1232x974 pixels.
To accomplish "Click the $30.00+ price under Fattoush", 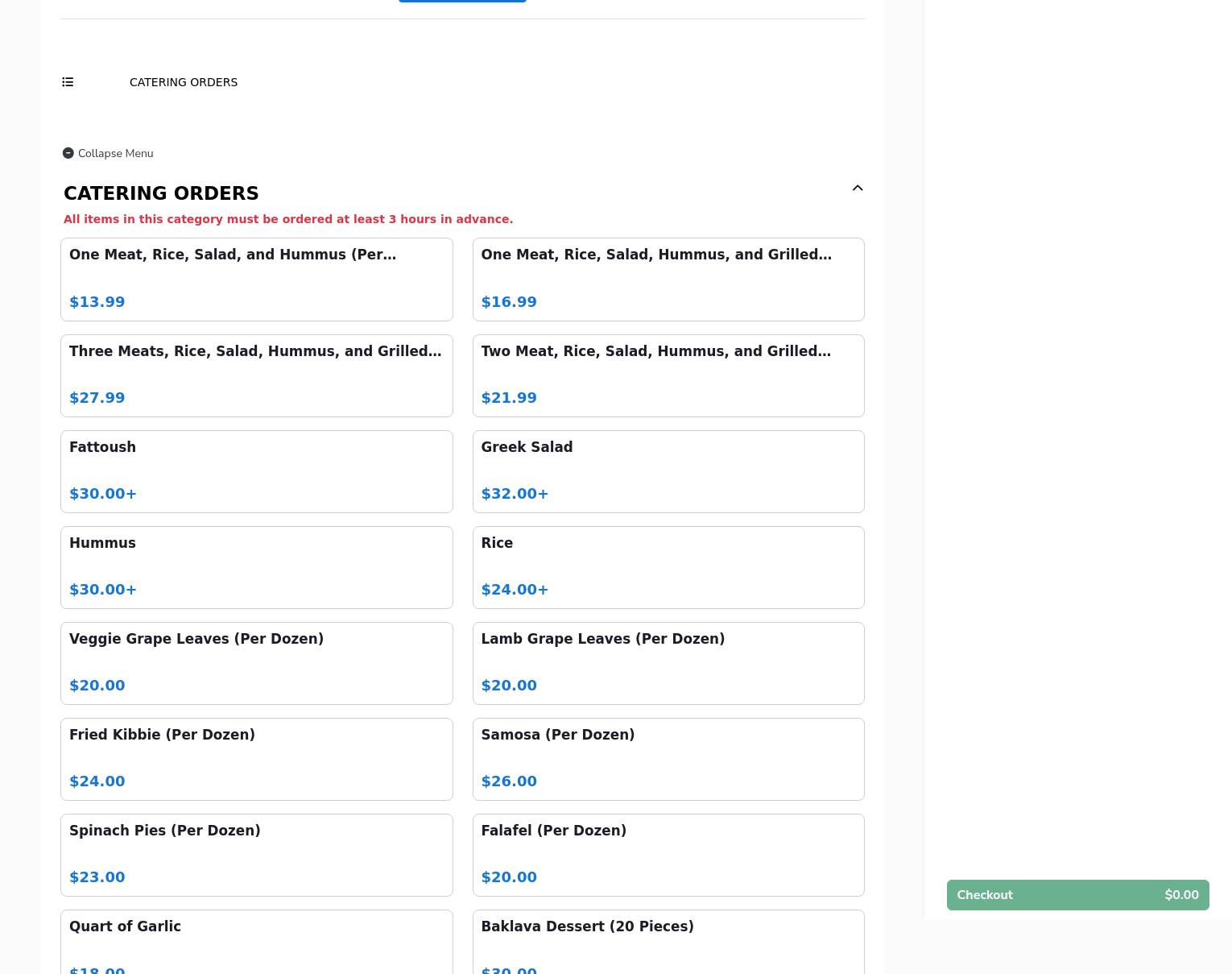I will 103,494.
